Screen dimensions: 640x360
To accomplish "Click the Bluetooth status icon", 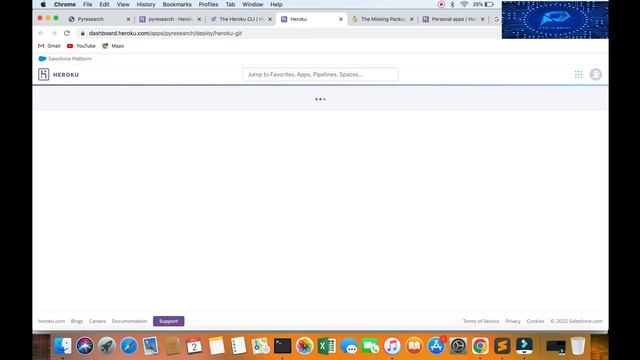I will coord(452,4).
